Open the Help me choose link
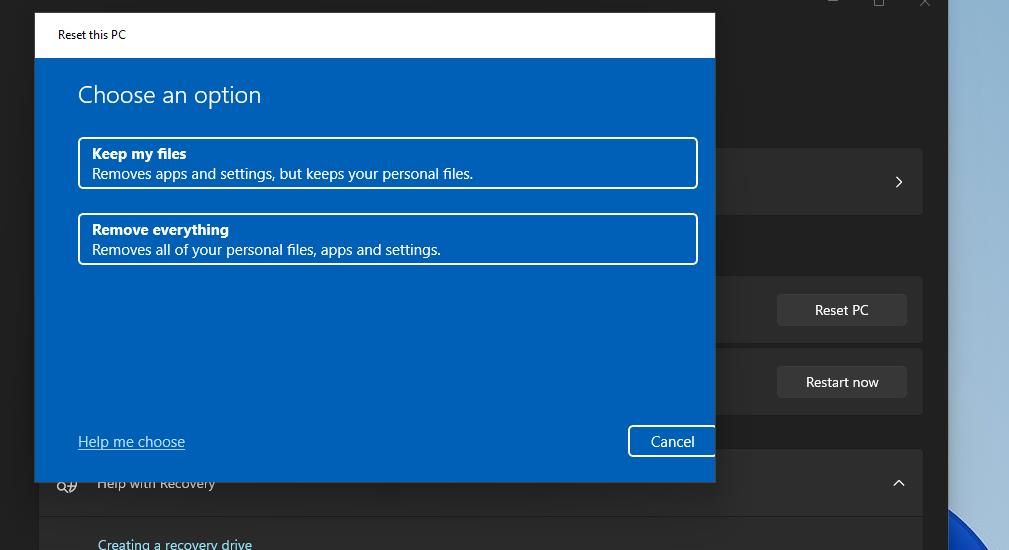The width and height of the screenshot is (1009, 550). 131,442
